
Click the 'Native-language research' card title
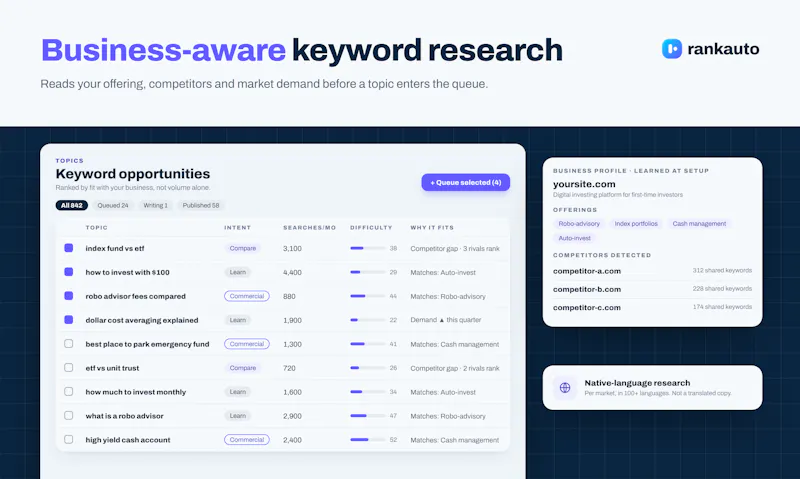pos(637,383)
